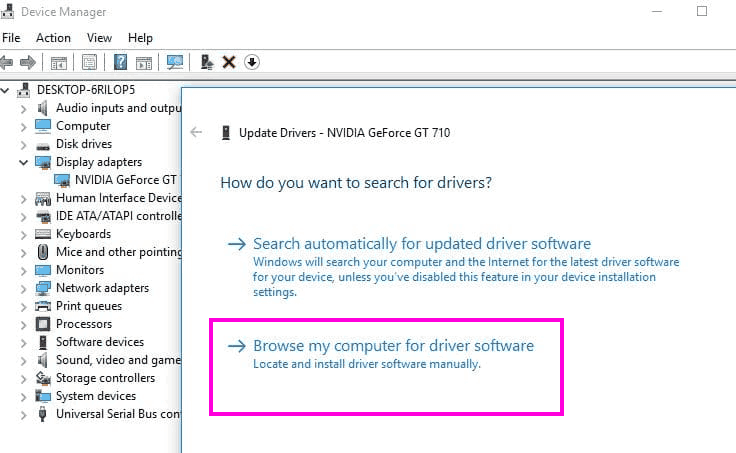This screenshot has width=736, height=453.
Task: Click the Uninstall device X icon
Action: (x=229, y=62)
